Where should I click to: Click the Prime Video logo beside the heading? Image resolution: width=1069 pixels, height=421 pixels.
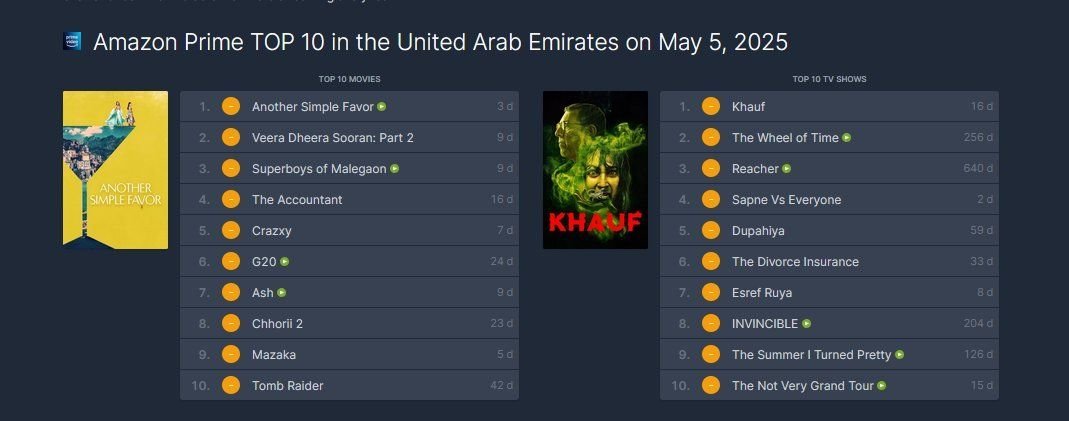(x=72, y=42)
